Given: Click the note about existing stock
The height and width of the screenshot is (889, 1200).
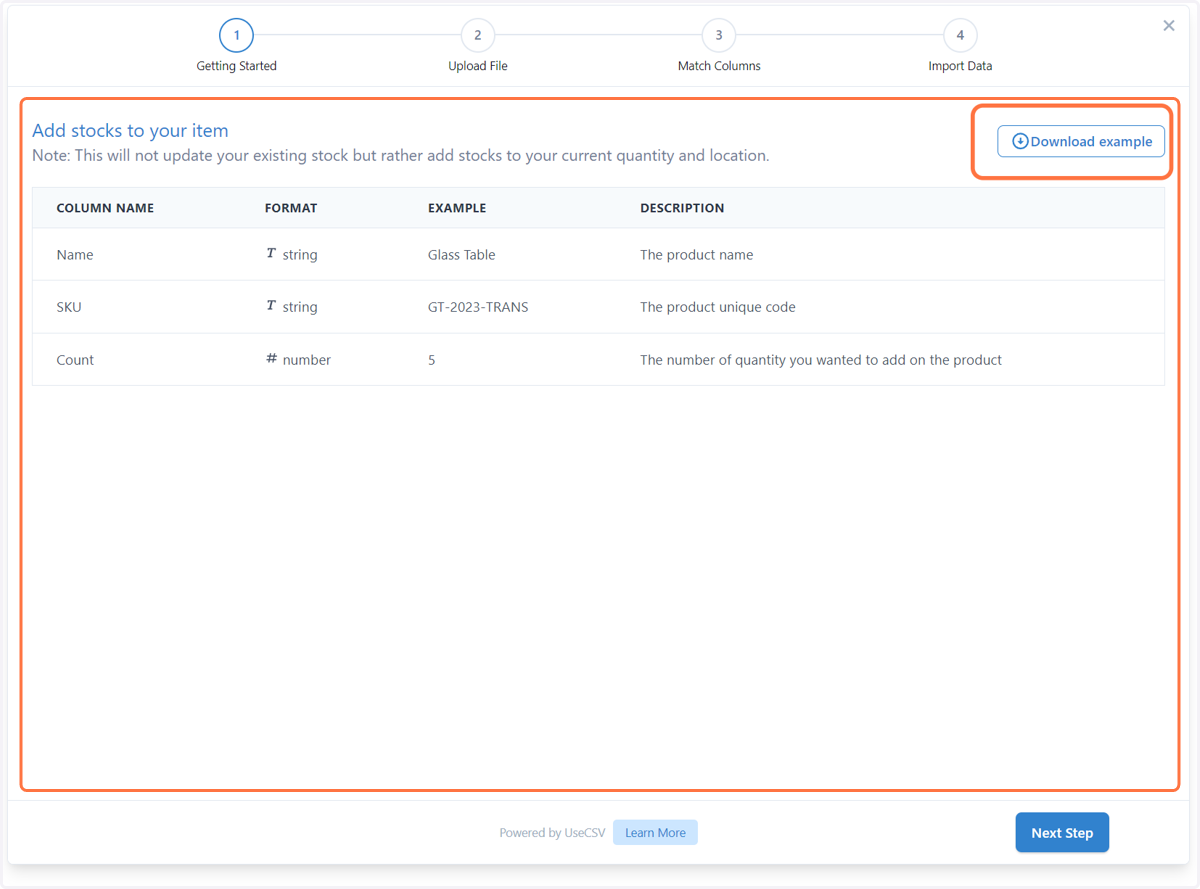Looking at the screenshot, I should [401, 156].
